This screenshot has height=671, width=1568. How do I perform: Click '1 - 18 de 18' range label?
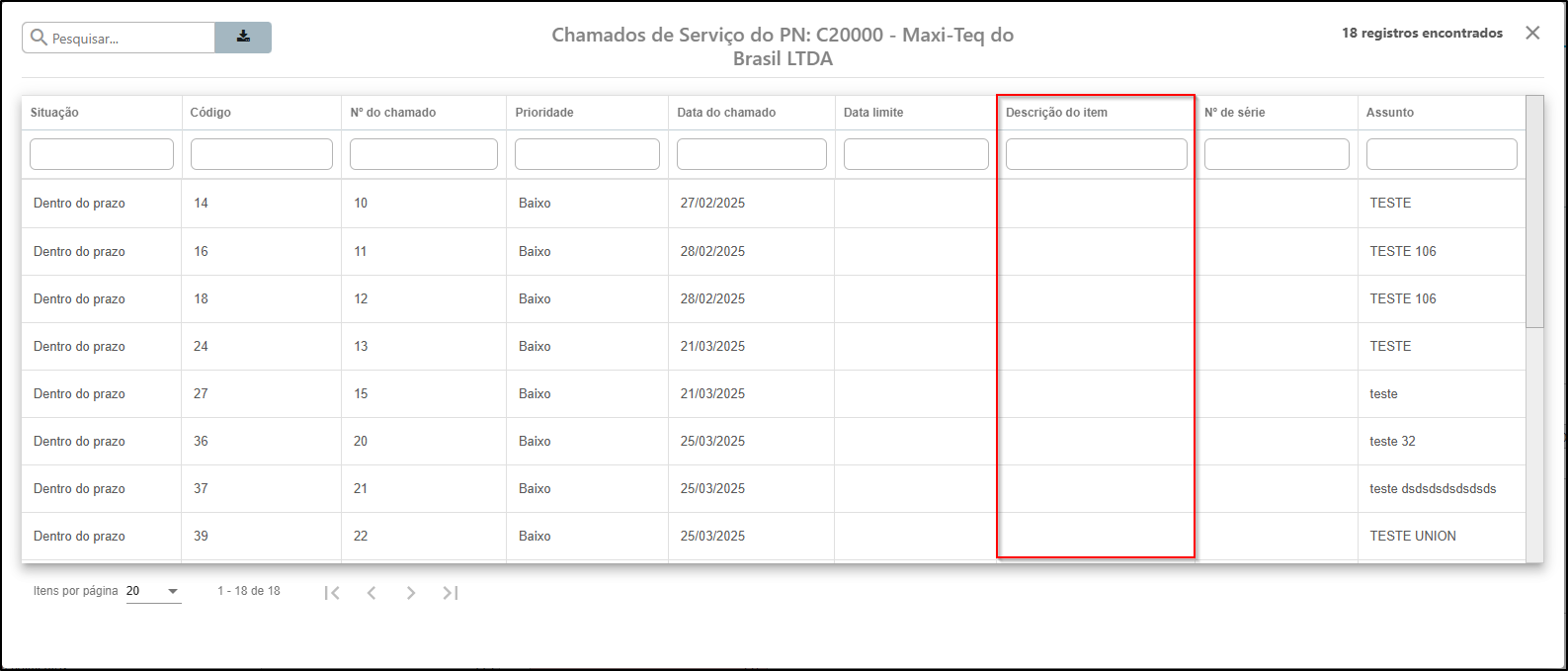tap(249, 591)
